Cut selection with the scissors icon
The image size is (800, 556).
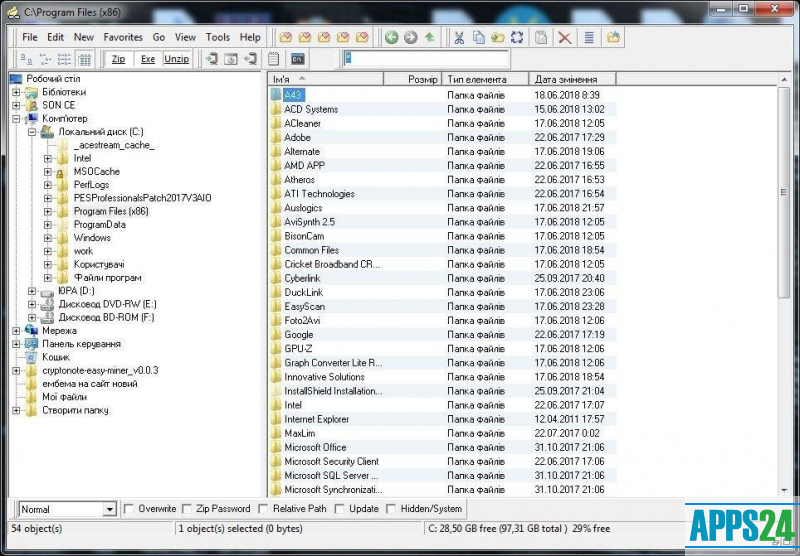click(x=459, y=37)
